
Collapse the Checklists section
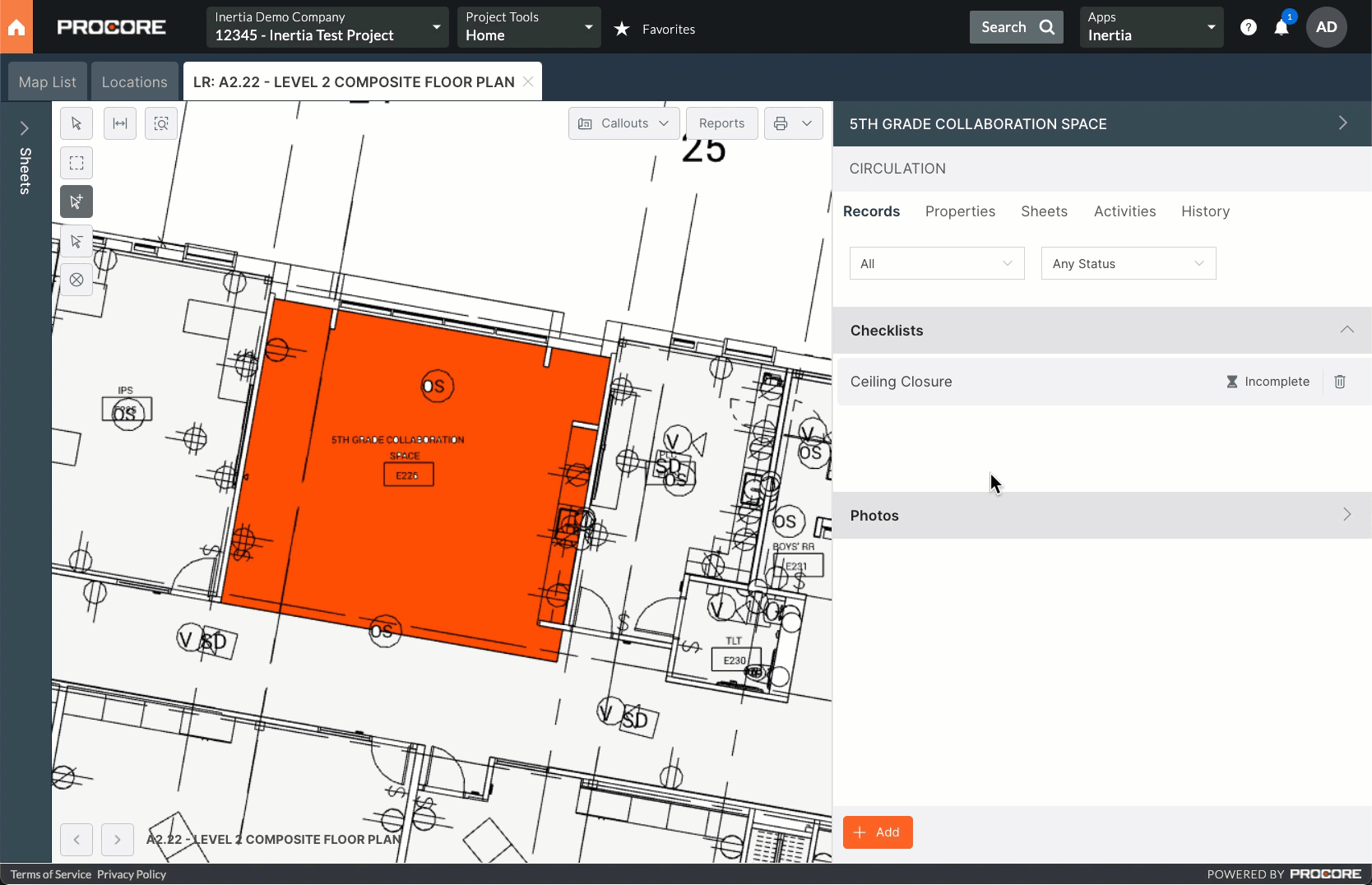(x=1347, y=330)
